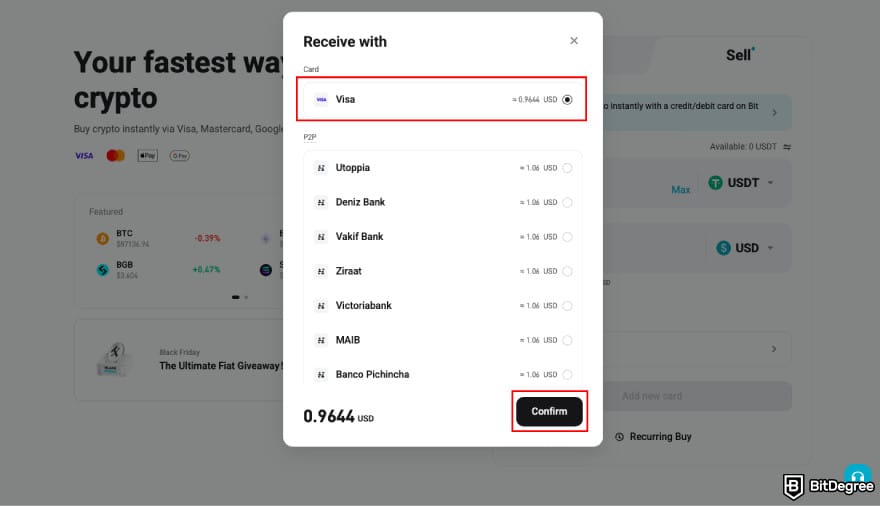Confirm the selected payment method
The width and height of the screenshot is (880, 506).
(x=549, y=411)
